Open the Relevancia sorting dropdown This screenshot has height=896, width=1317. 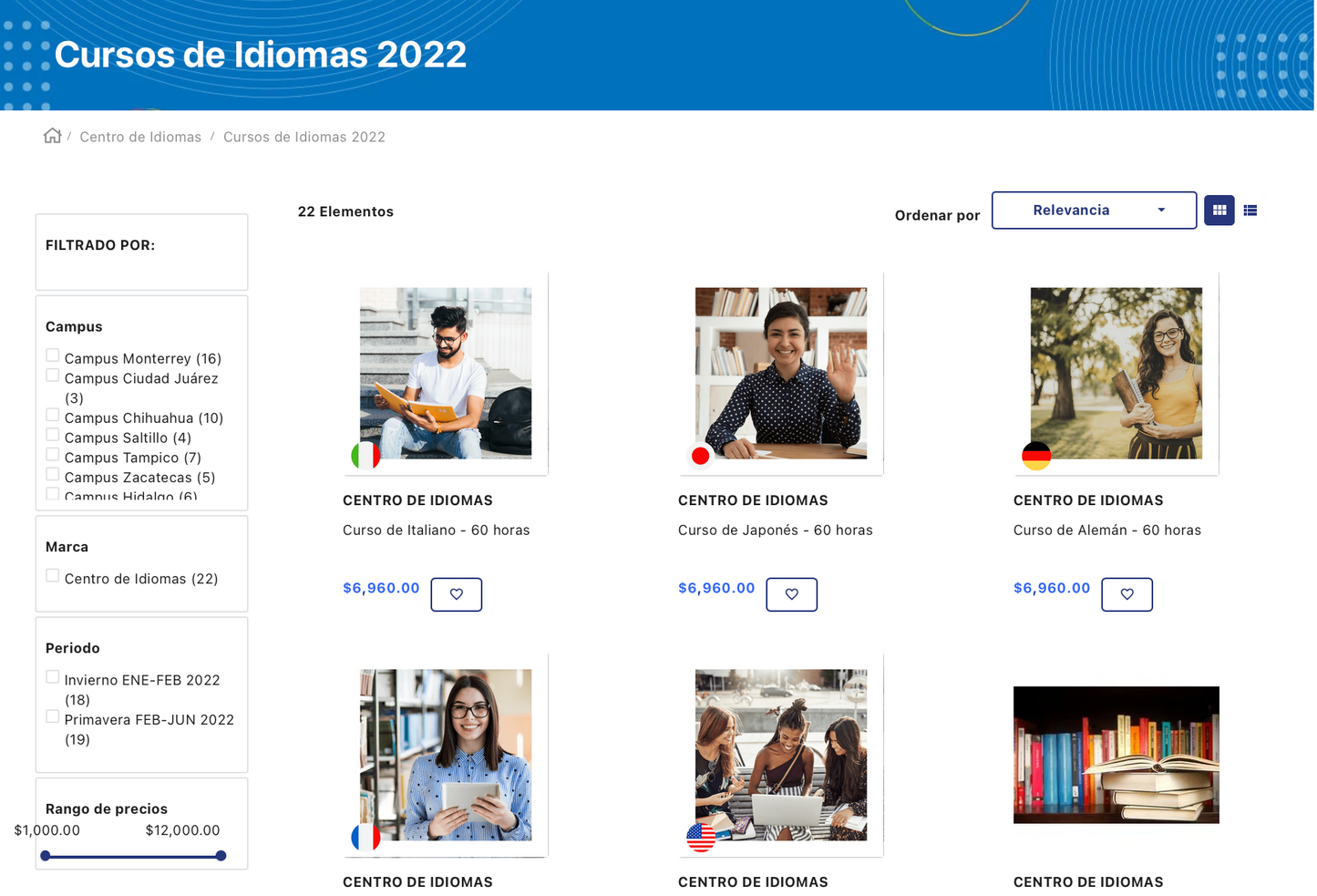[x=1093, y=210]
